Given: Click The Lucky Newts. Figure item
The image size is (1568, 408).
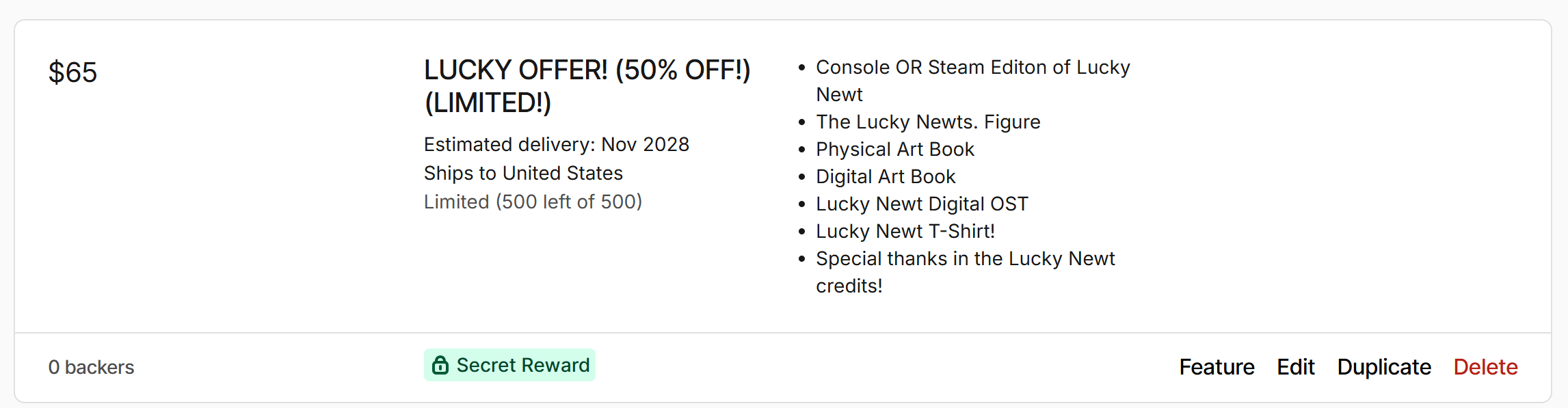Looking at the screenshot, I should coord(928,122).
